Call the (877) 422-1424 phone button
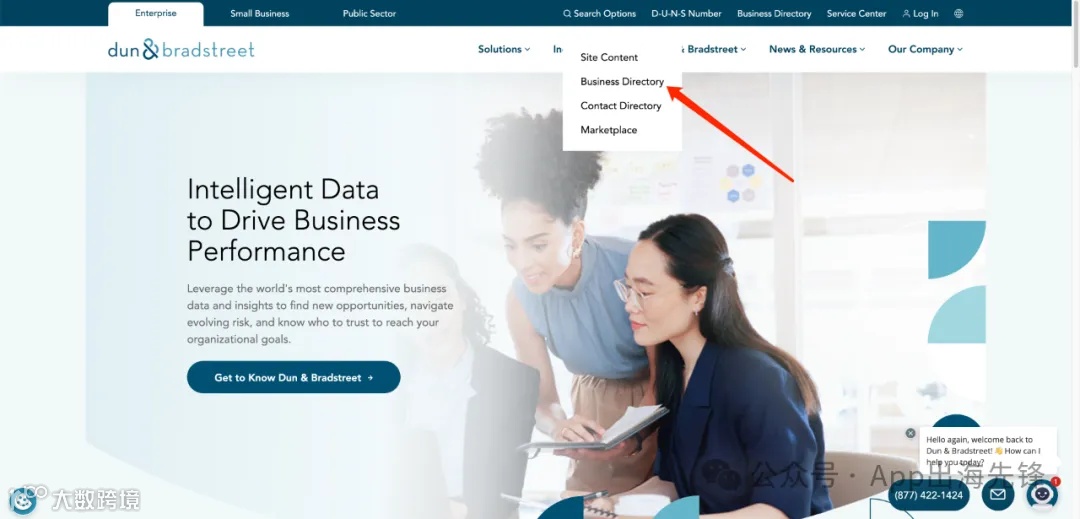1080x519 pixels. 928,495
